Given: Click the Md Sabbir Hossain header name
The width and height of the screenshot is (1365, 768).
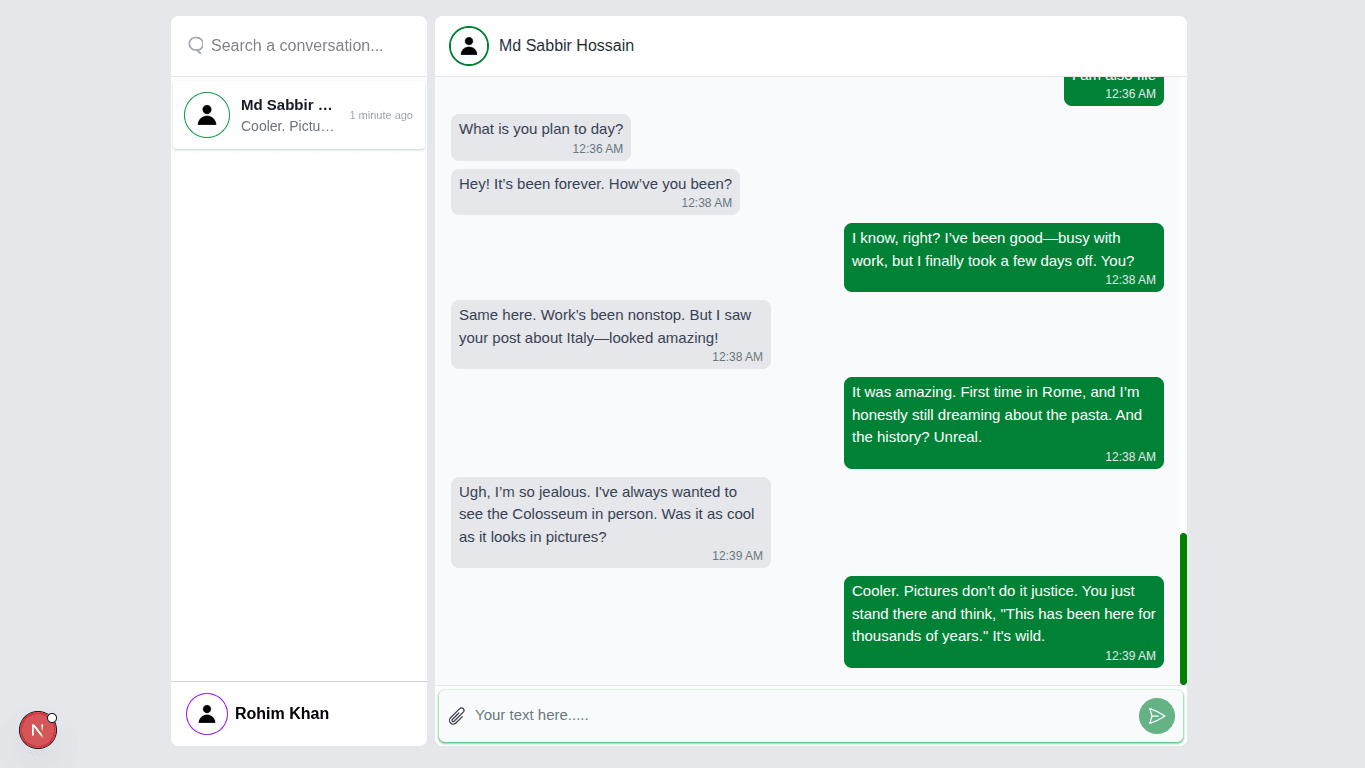Looking at the screenshot, I should coord(566,46).
